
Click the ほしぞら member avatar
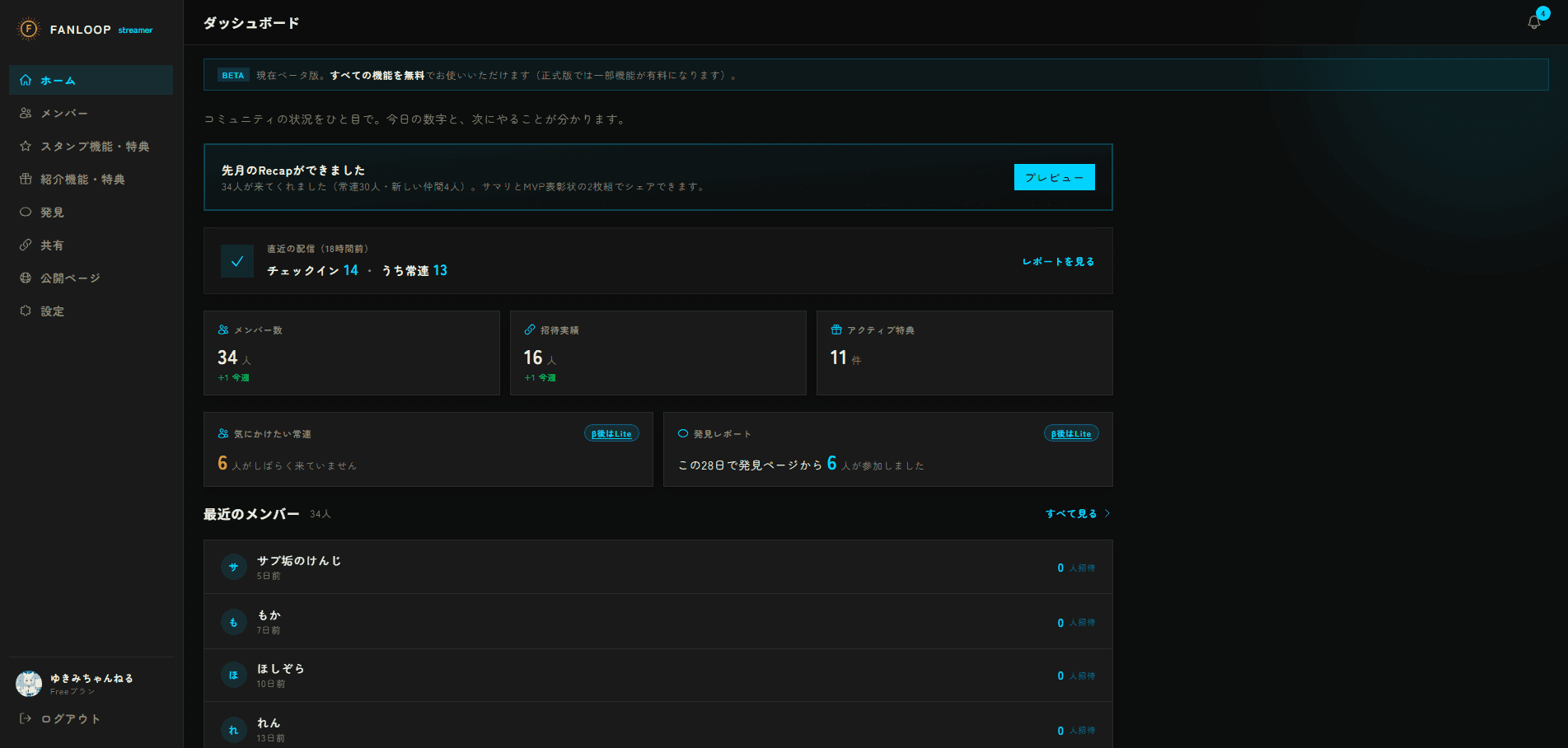(x=234, y=675)
